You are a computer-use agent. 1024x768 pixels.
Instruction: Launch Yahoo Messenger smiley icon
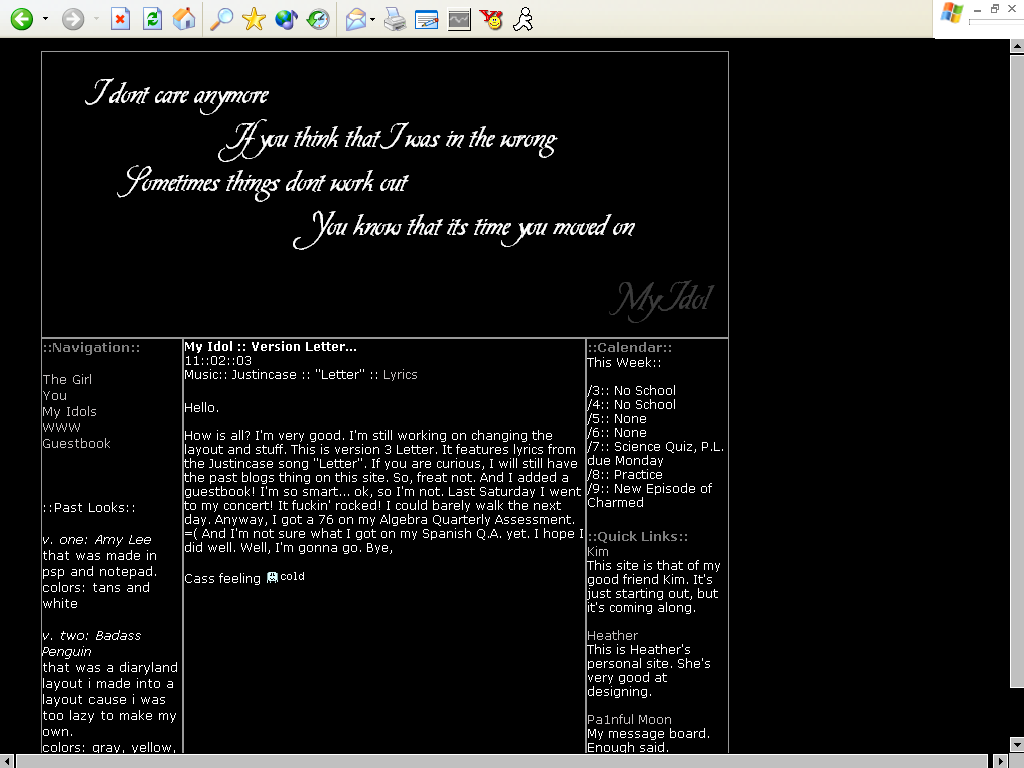tap(491, 19)
